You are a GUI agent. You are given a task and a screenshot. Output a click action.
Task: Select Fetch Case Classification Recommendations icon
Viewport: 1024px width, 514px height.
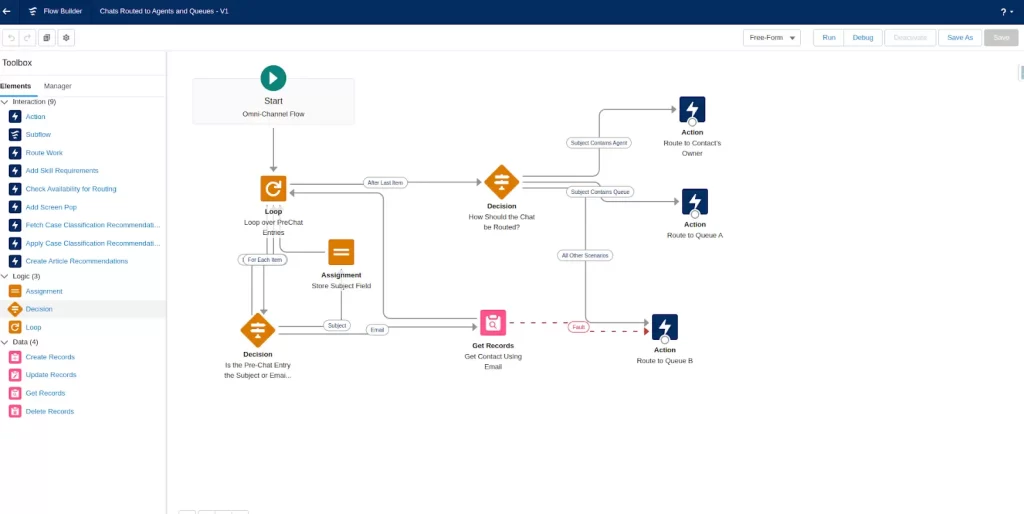[15, 225]
